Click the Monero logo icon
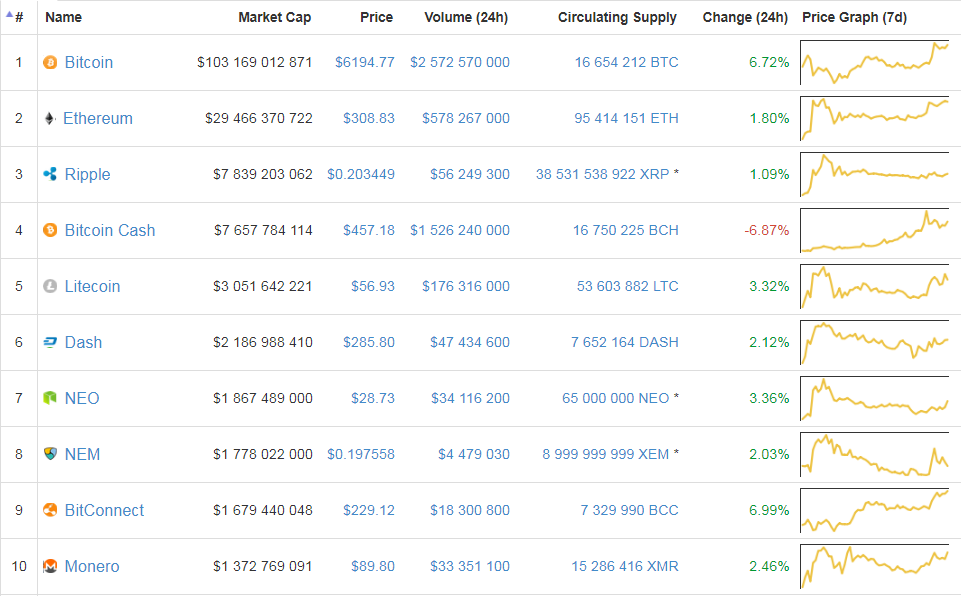 (x=50, y=567)
